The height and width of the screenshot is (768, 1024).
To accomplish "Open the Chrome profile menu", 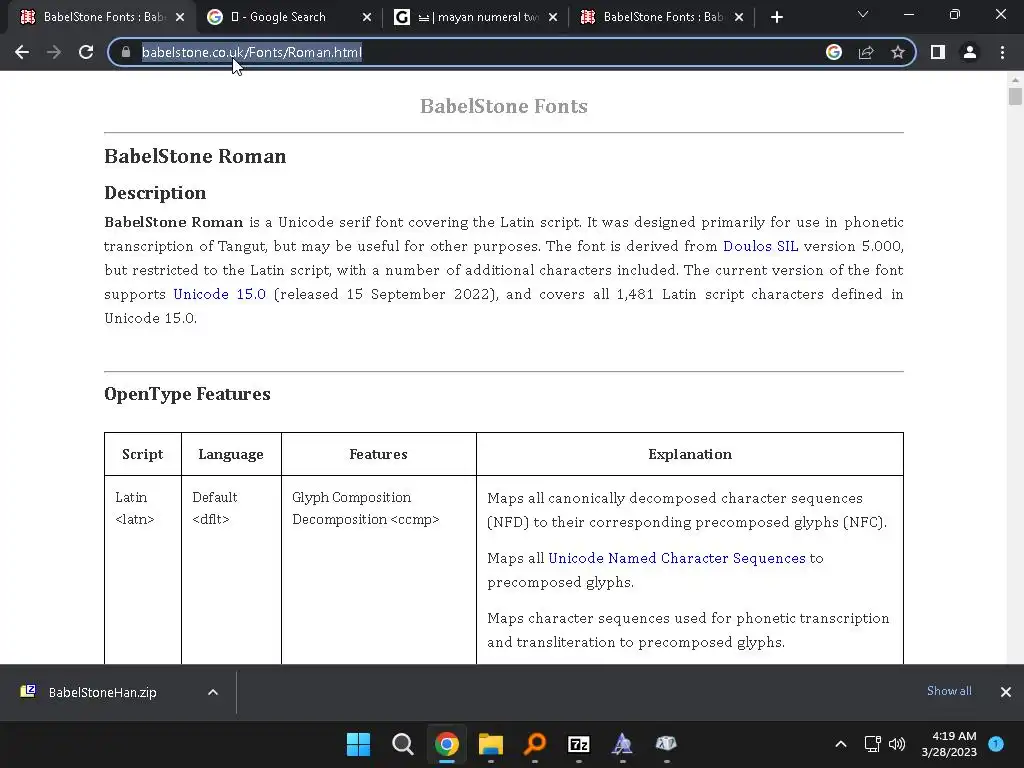I will 970,52.
